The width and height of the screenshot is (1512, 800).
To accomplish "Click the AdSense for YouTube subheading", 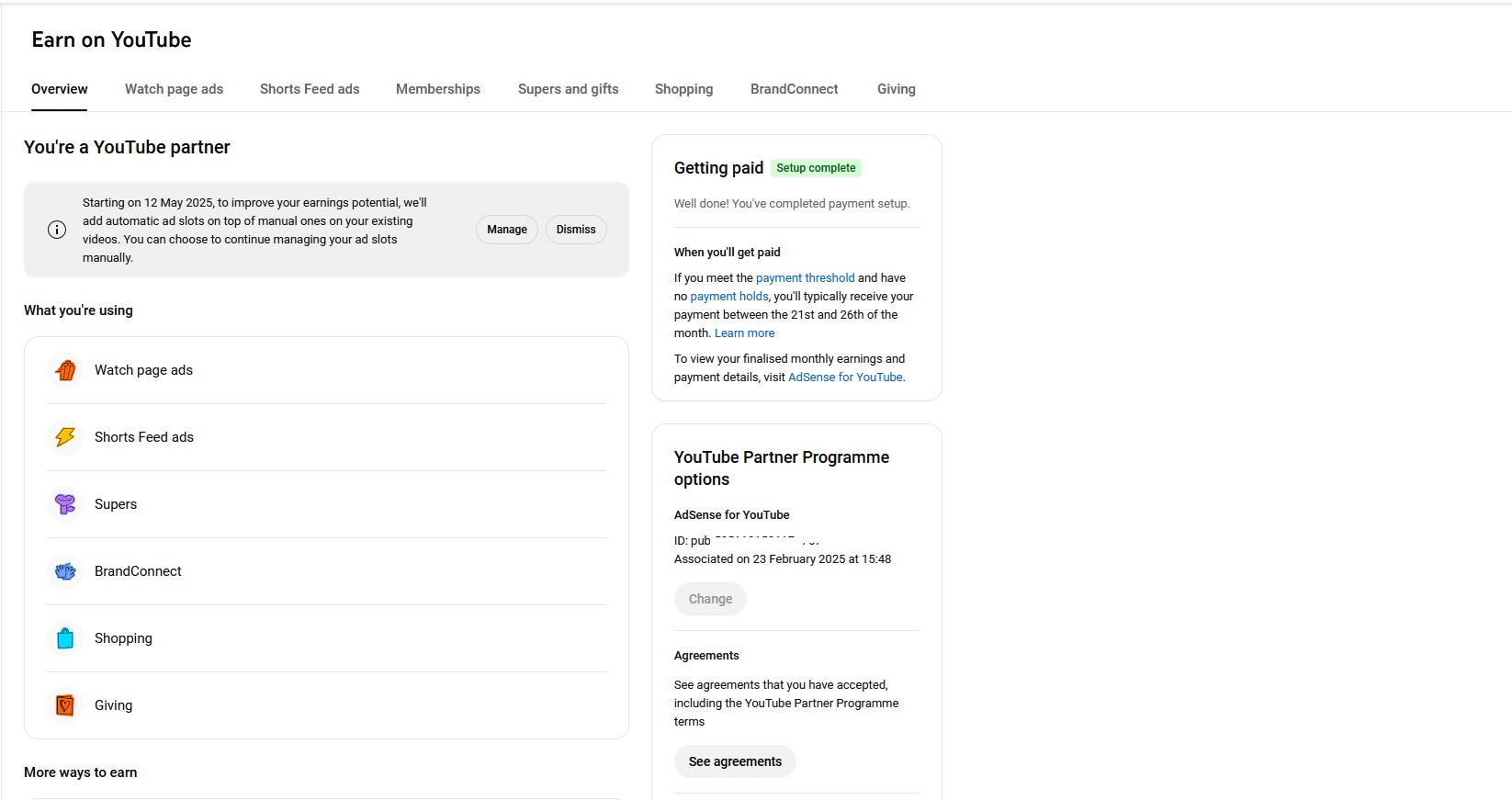I will pos(732,514).
